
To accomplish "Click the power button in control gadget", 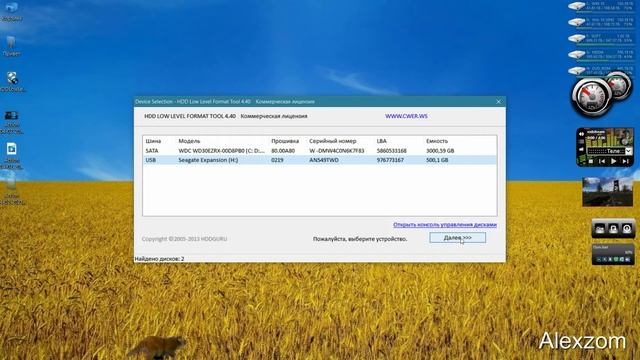I will [627, 229].
